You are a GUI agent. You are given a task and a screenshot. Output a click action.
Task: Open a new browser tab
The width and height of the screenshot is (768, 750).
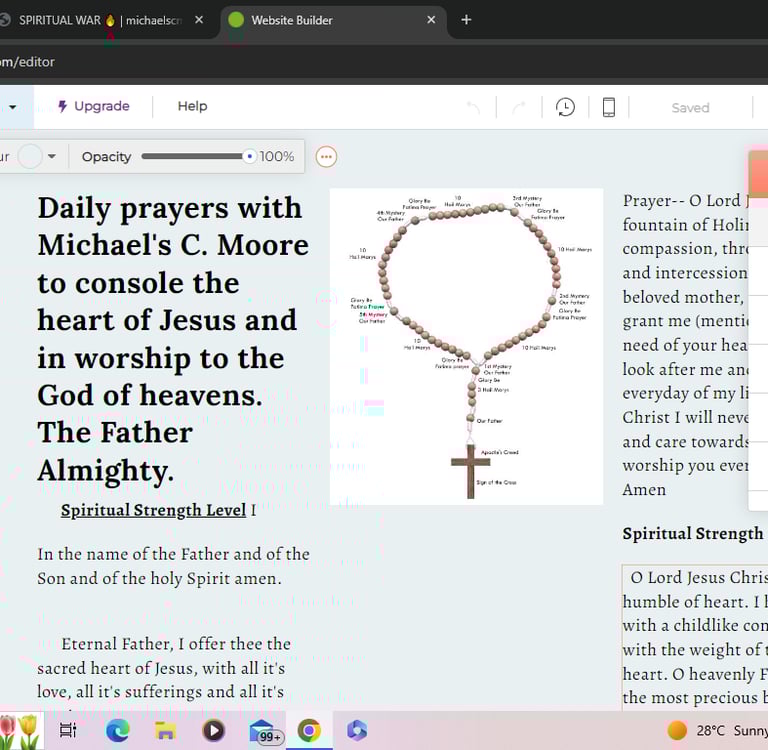[466, 20]
